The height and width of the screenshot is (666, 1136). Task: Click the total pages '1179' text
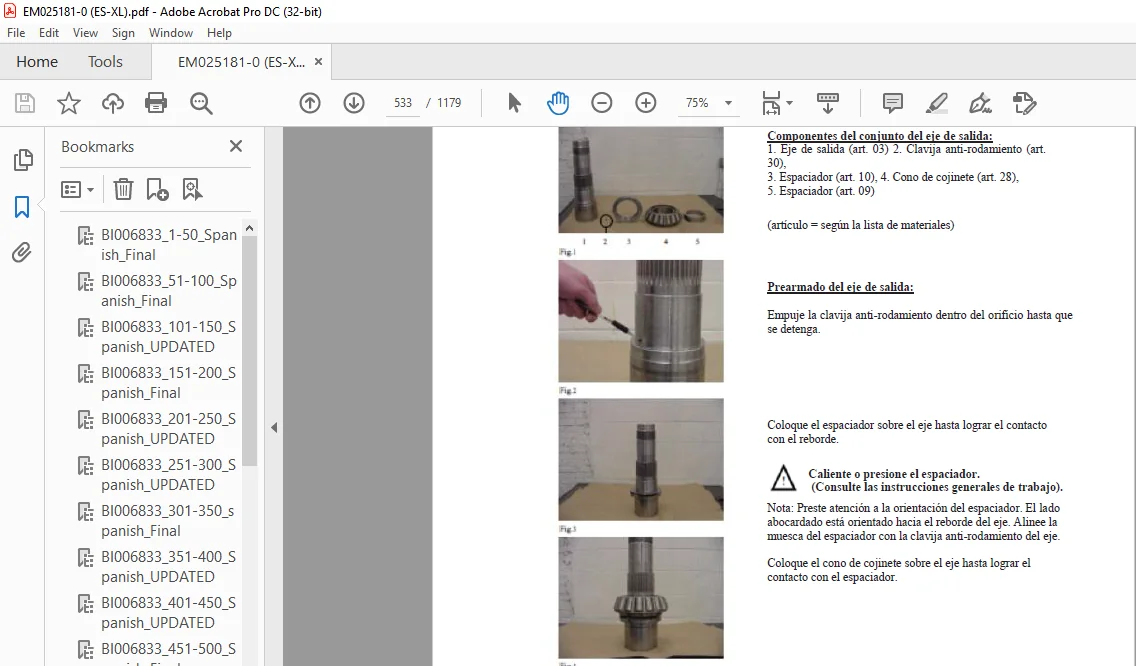pos(448,103)
